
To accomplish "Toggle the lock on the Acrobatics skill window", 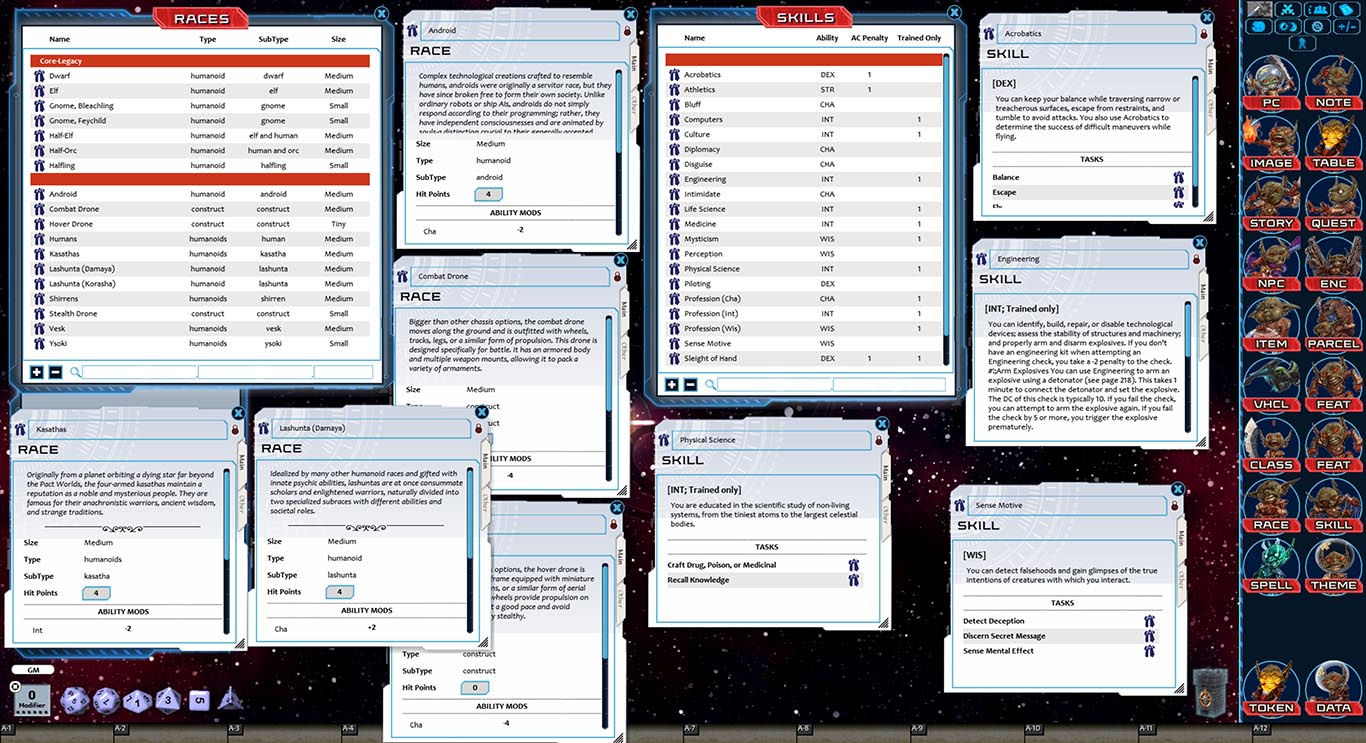I will (1204, 33).
